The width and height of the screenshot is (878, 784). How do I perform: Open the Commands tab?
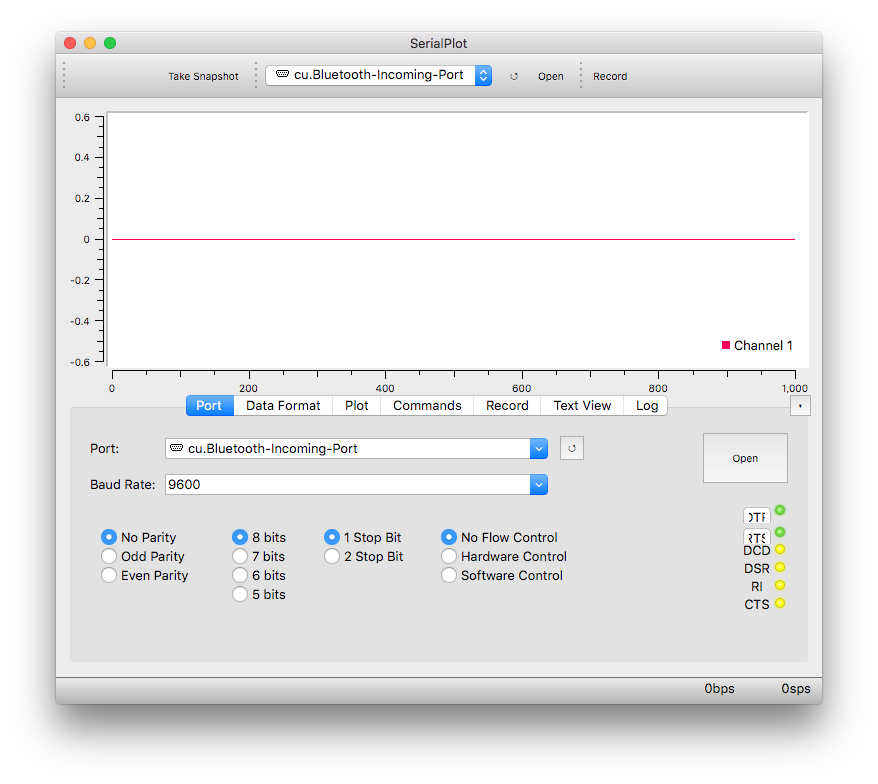click(x=426, y=405)
